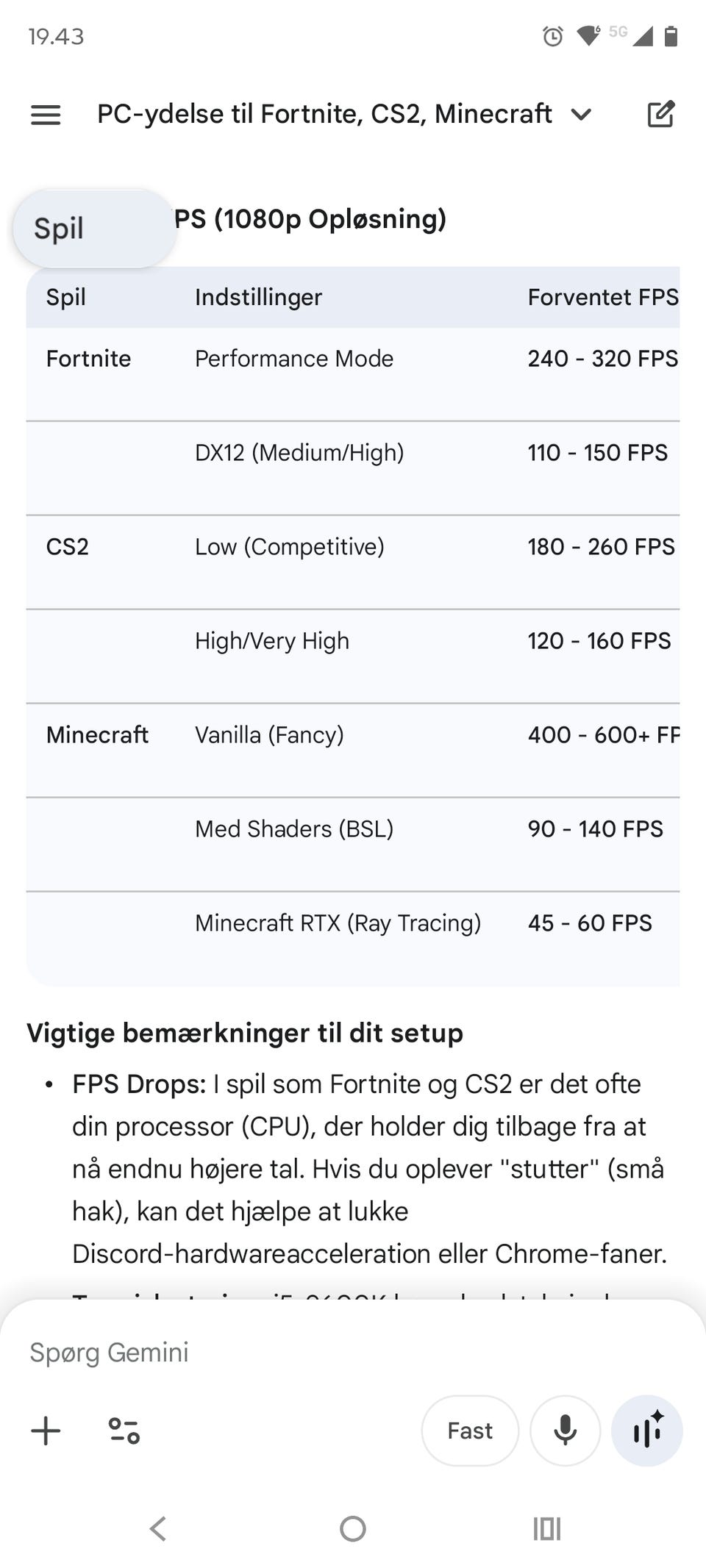Tap the alarm icon in status bar
This screenshot has width=706, height=1568.
[552, 36]
